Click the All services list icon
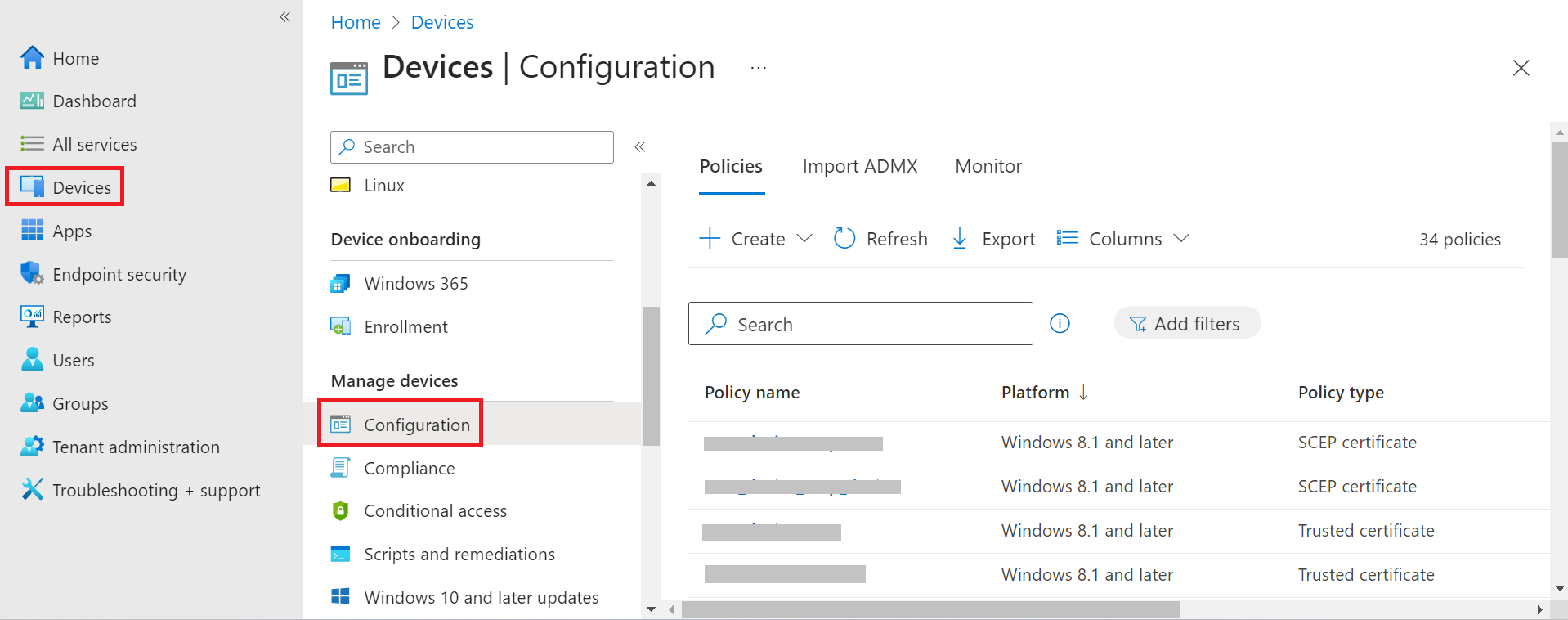This screenshot has height=620, width=1568. point(33,144)
